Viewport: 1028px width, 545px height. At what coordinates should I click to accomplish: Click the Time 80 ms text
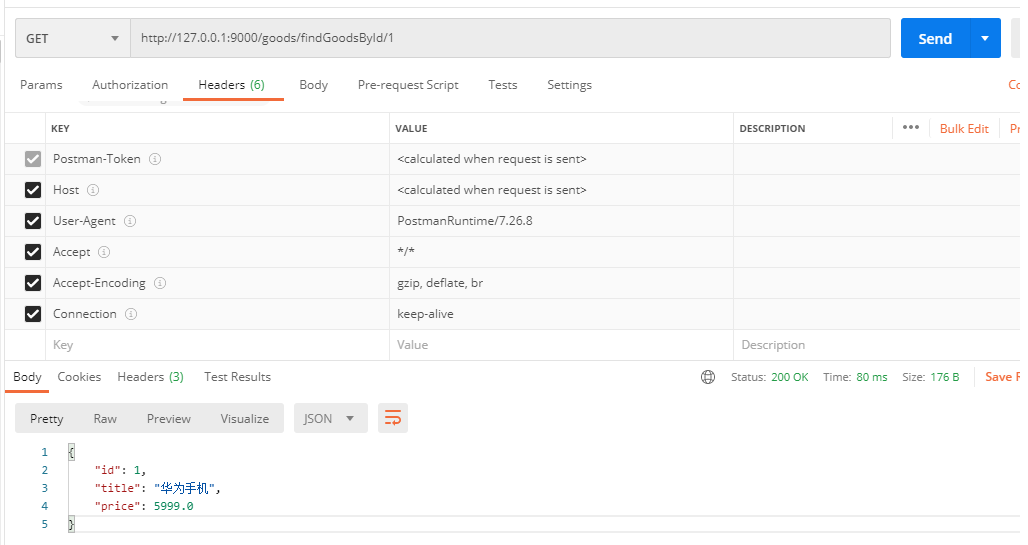(855, 377)
